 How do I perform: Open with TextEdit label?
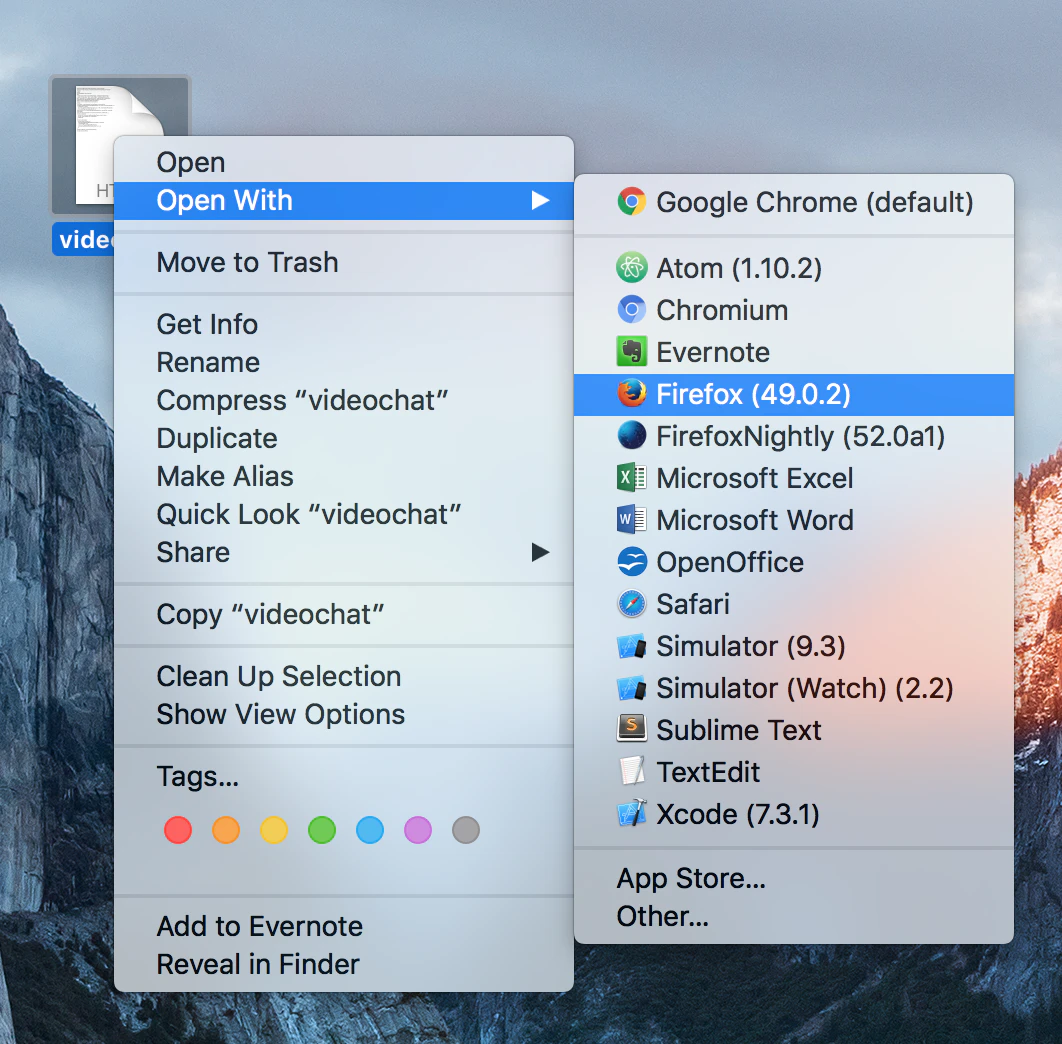(x=708, y=772)
